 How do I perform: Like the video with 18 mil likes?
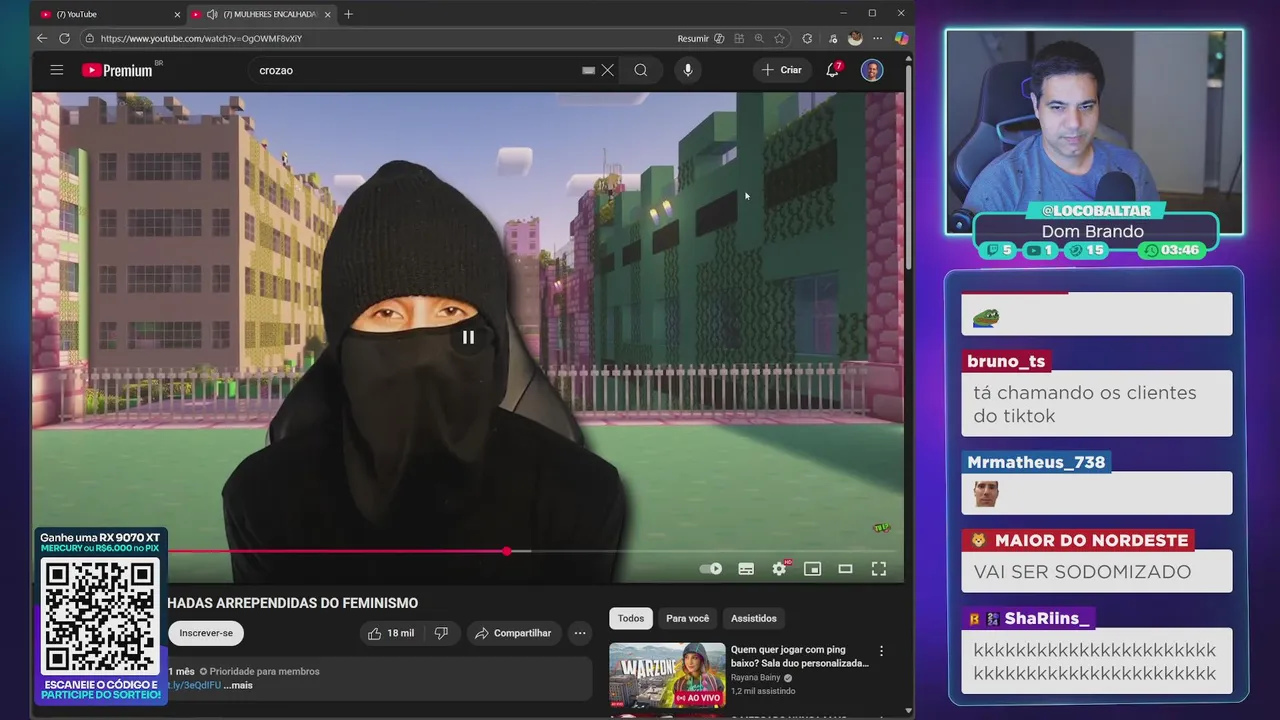click(x=391, y=633)
